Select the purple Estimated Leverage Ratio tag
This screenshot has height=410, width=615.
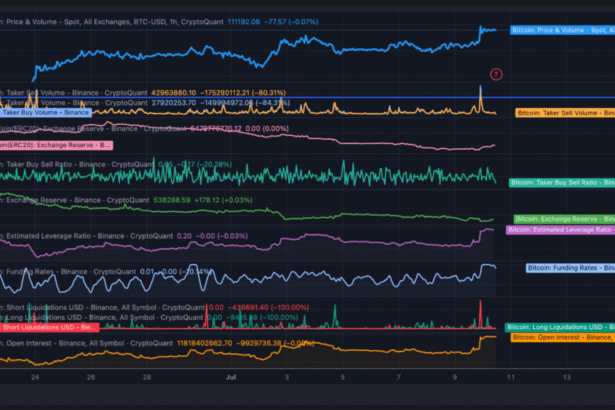coord(561,230)
